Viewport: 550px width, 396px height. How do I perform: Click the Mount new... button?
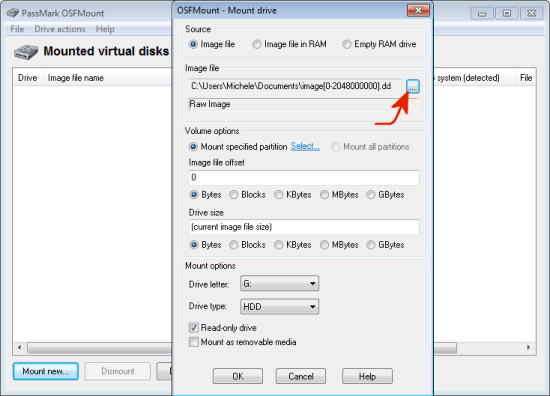46,371
